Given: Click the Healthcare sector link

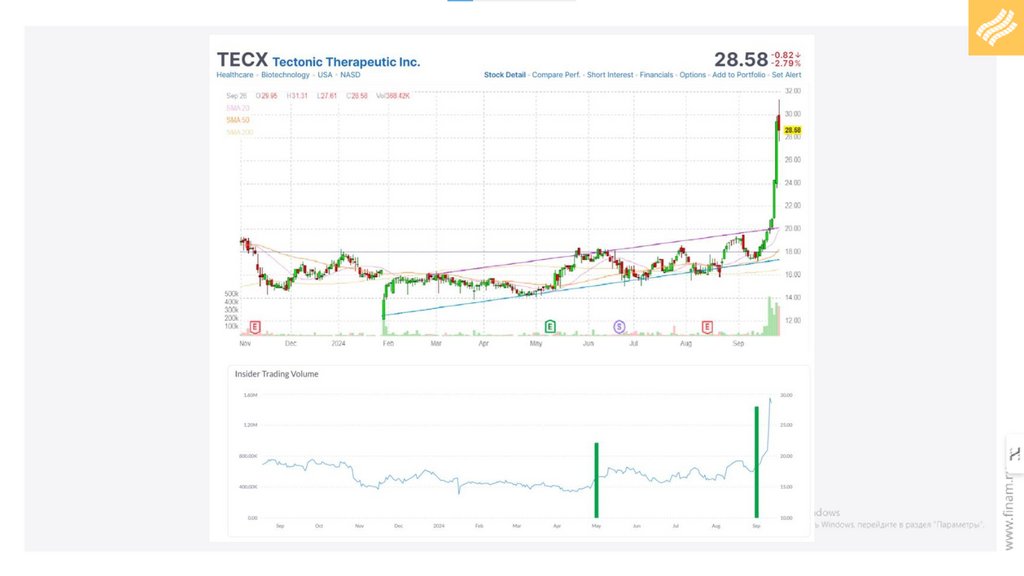Looking at the screenshot, I should (235, 75).
